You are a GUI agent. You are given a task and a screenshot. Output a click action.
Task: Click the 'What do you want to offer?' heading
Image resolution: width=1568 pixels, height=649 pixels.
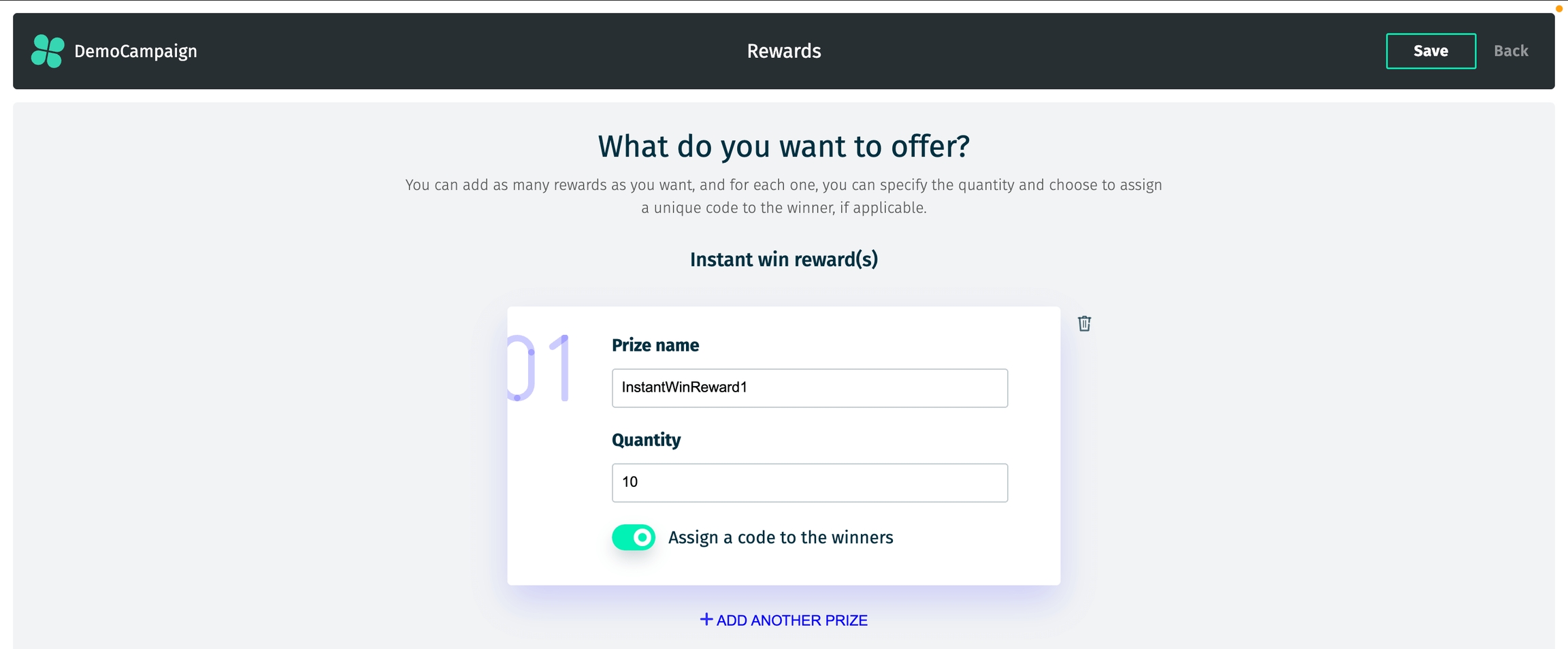click(784, 146)
